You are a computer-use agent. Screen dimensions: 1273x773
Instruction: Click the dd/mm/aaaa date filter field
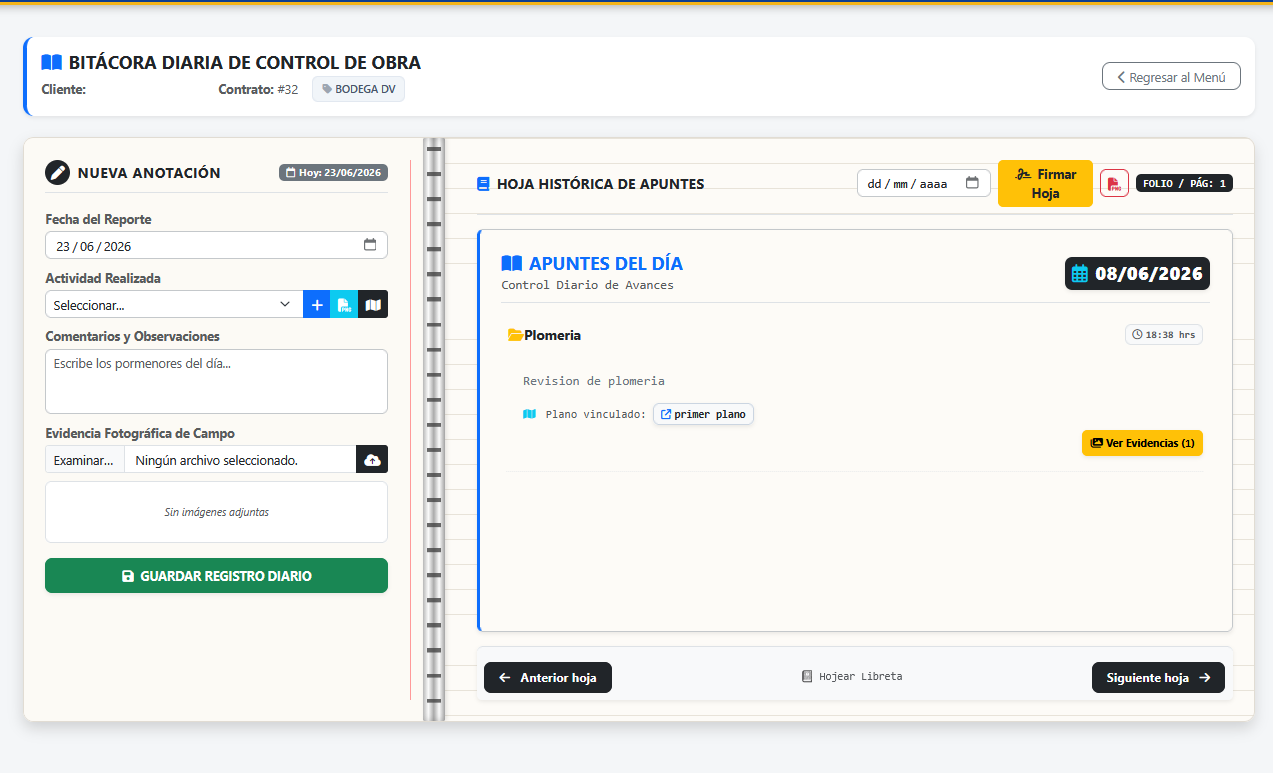(924, 183)
